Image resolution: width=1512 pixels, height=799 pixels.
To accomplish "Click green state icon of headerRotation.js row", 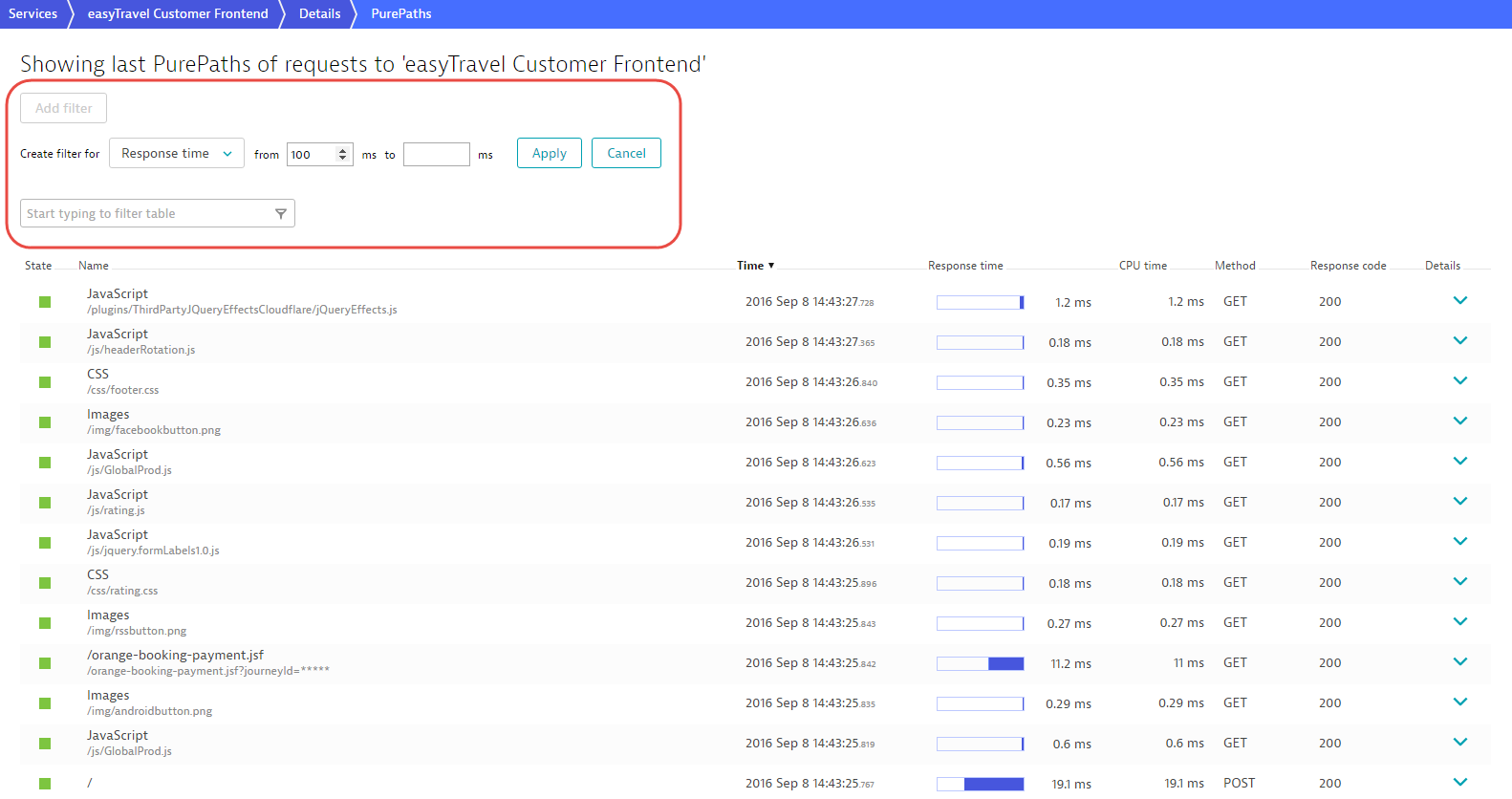I will click(x=45, y=342).
